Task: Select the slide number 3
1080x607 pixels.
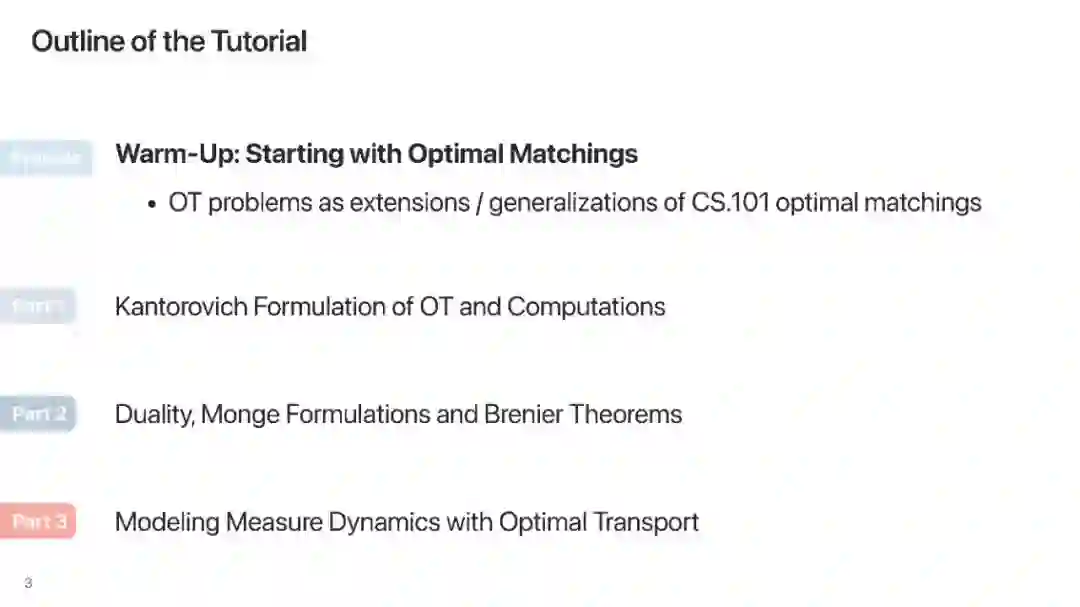Action: point(28,582)
